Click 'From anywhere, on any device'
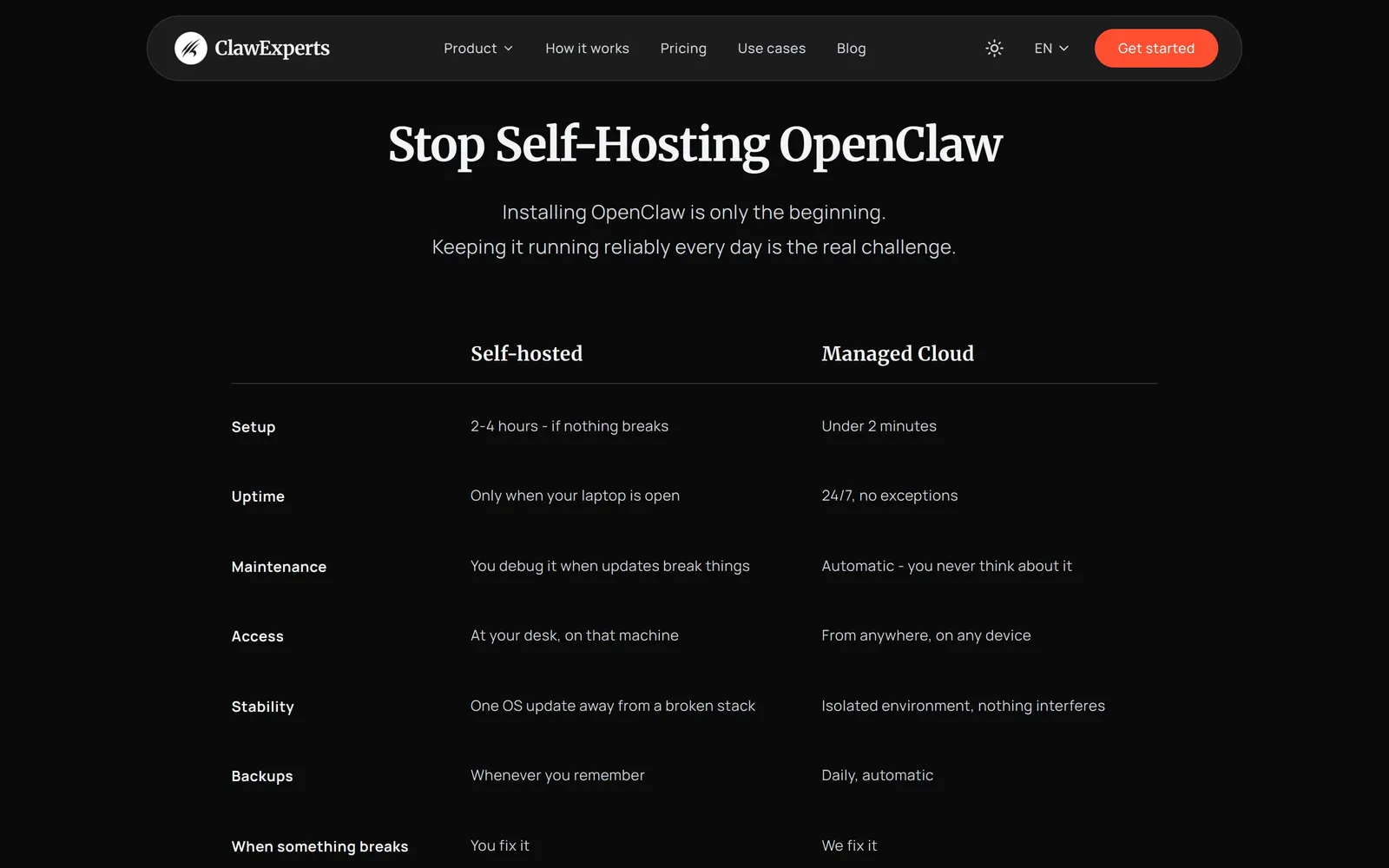Viewport: 1389px width, 868px height. [x=926, y=635]
